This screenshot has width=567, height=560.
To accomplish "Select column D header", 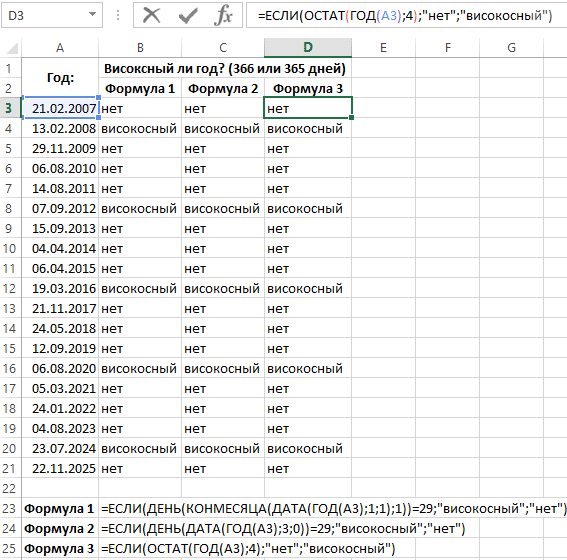I will tap(308, 47).
